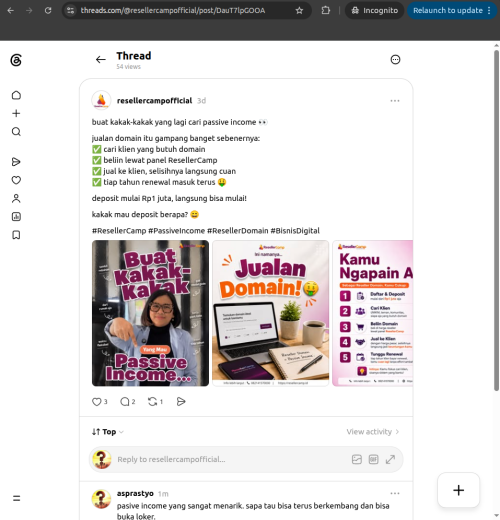
Task: Click the 1m timestamp on asprastyo reply
Action: (x=163, y=494)
